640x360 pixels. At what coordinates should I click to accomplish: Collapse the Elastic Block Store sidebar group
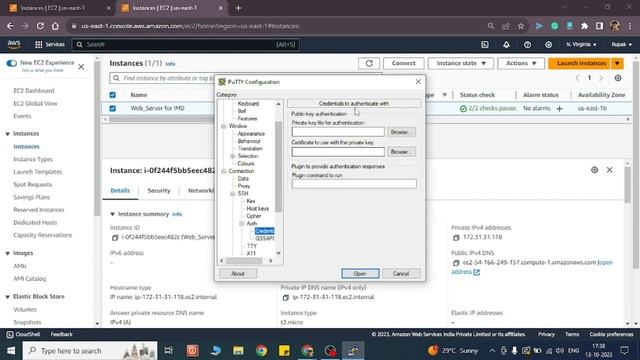tap(7, 297)
